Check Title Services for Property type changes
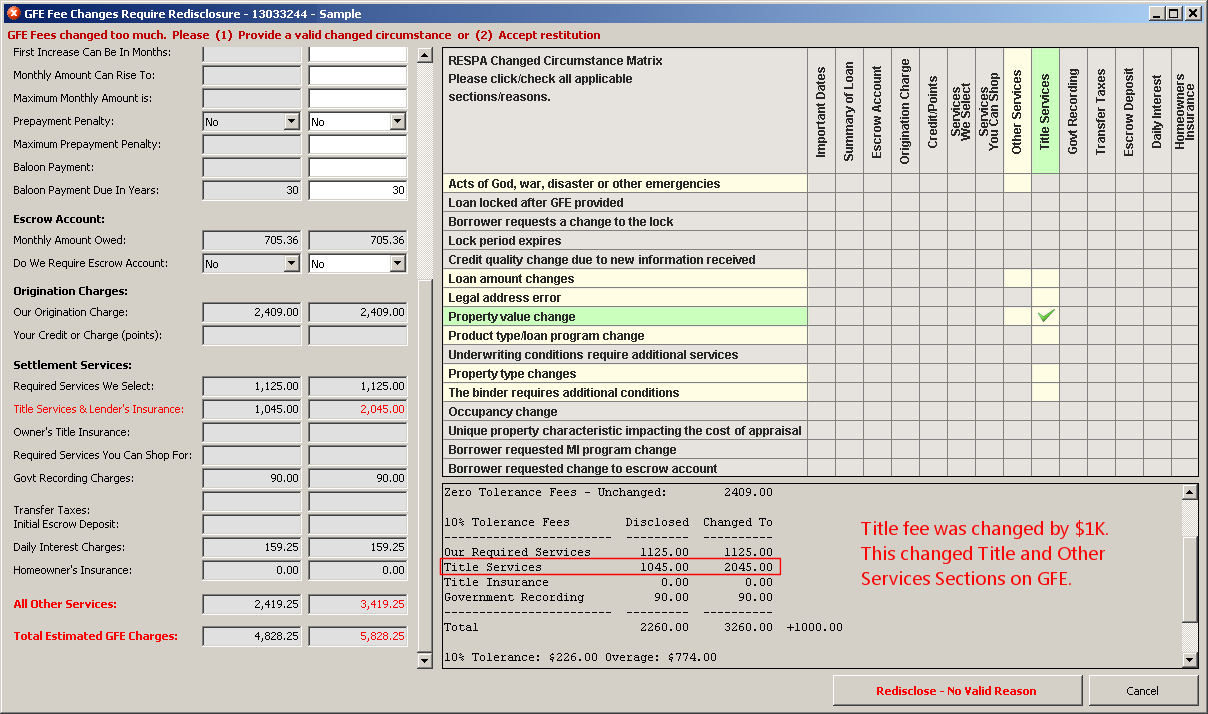This screenshot has width=1208, height=714. (1046, 373)
